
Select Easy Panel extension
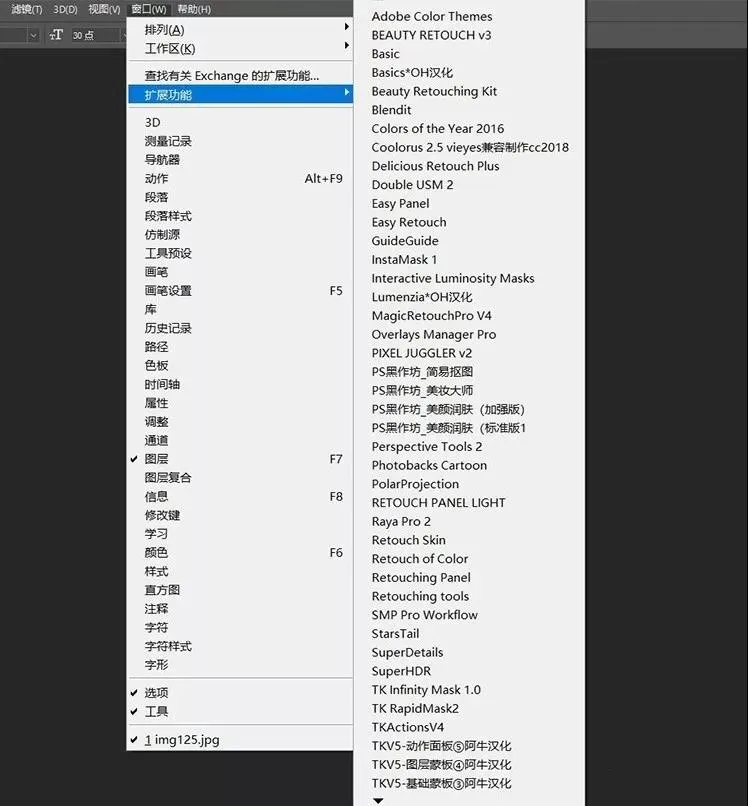pyautogui.click(x=469, y=204)
